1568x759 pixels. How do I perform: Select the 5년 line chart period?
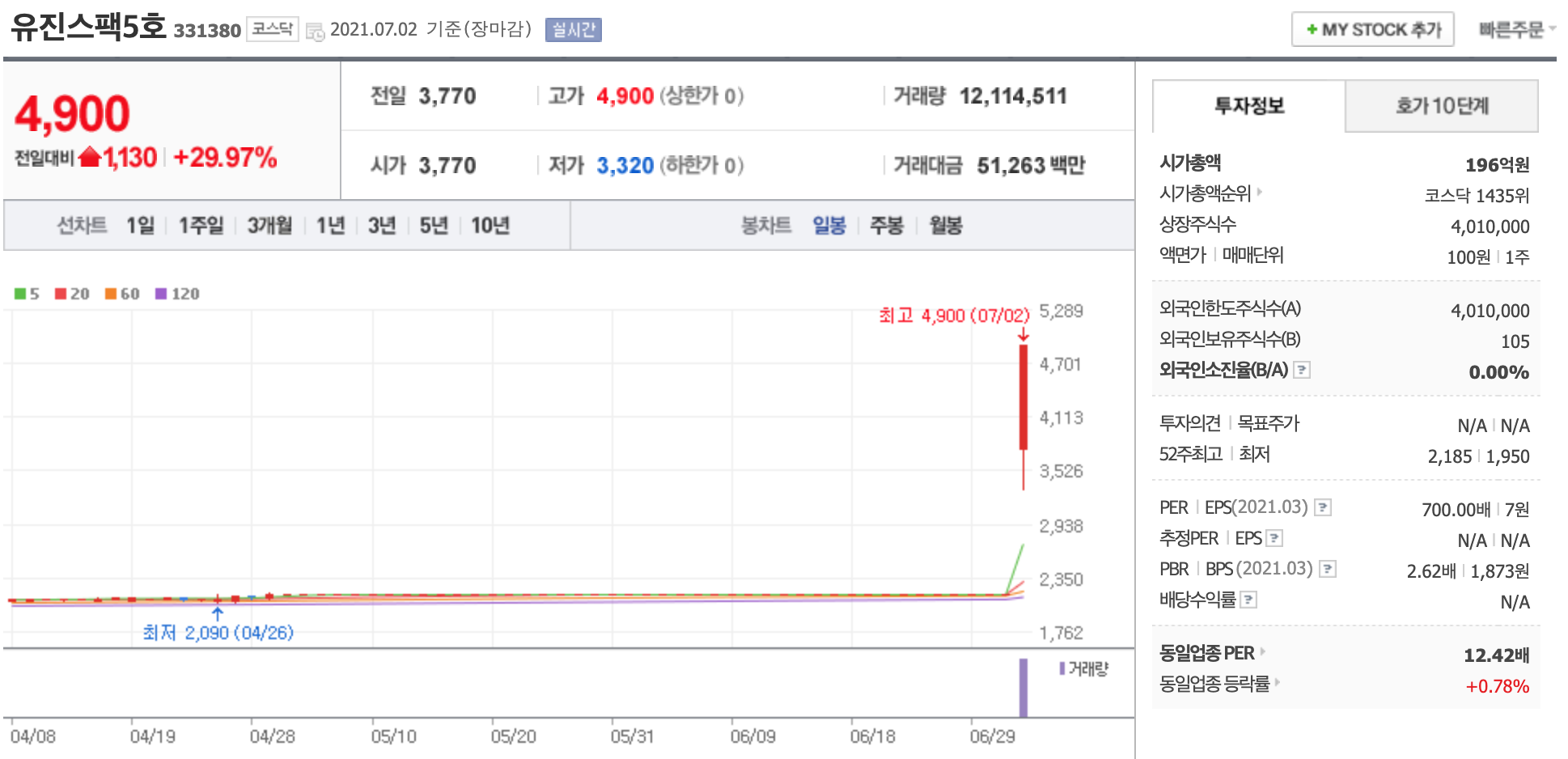(434, 225)
